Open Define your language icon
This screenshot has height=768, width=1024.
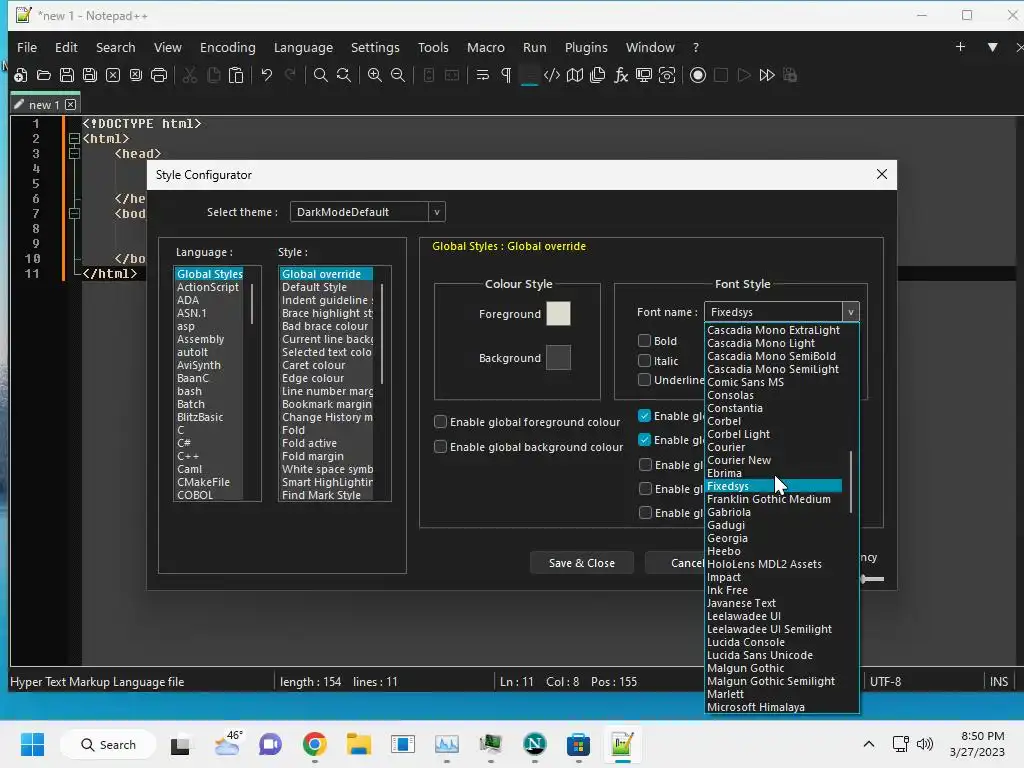[552, 75]
